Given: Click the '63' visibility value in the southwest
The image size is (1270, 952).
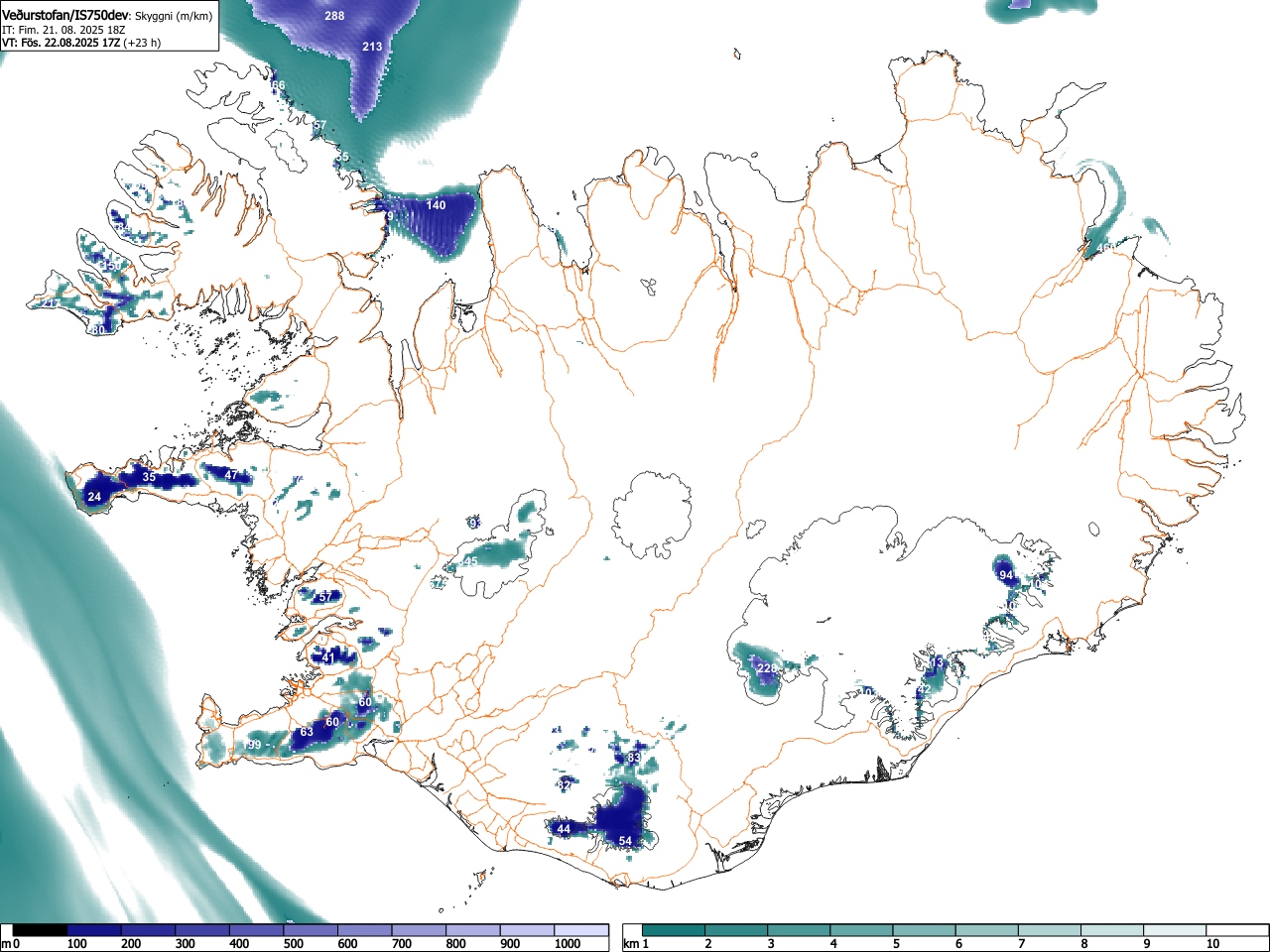Looking at the screenshot, I should 307,733.
